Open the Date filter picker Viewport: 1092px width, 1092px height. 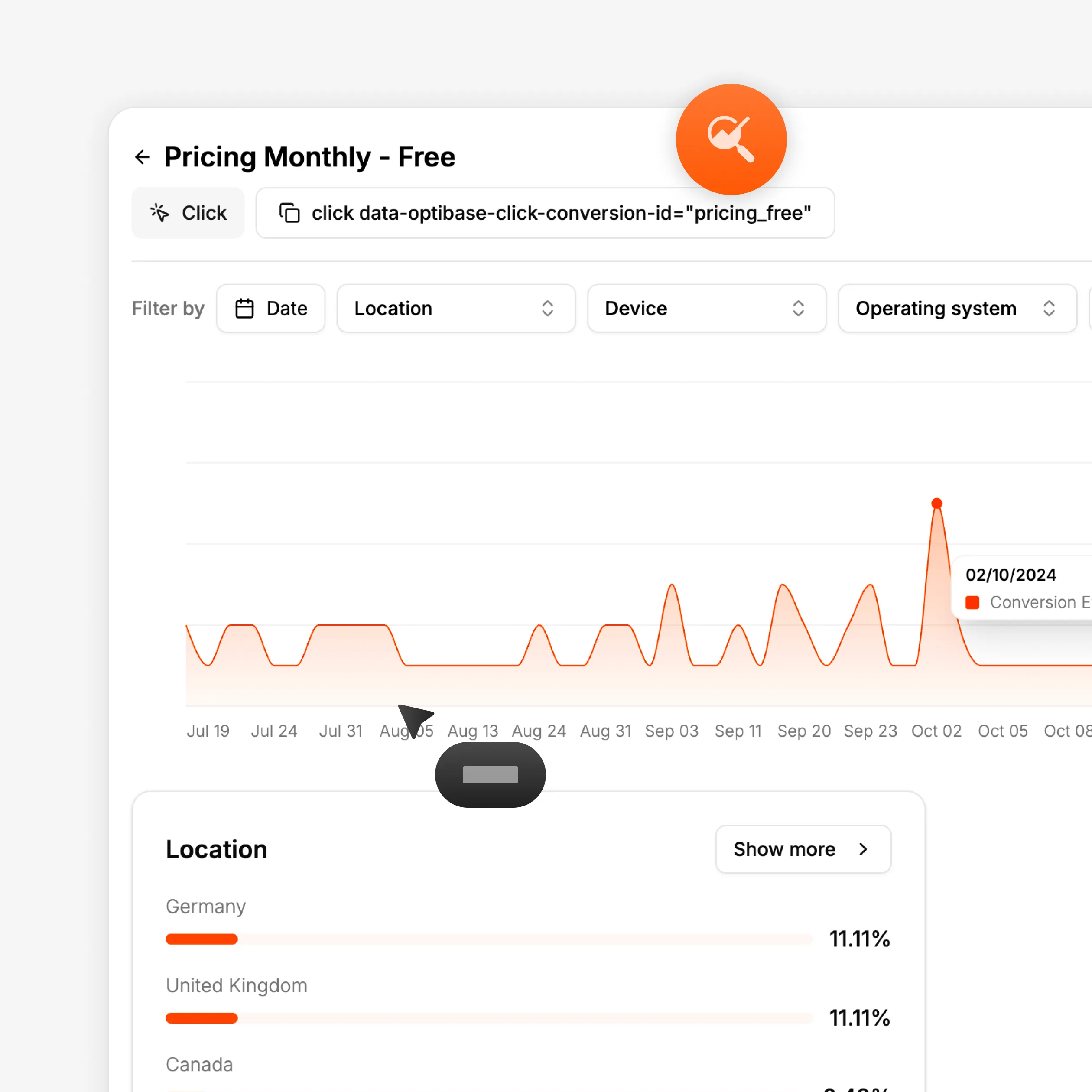pos(271,309)
